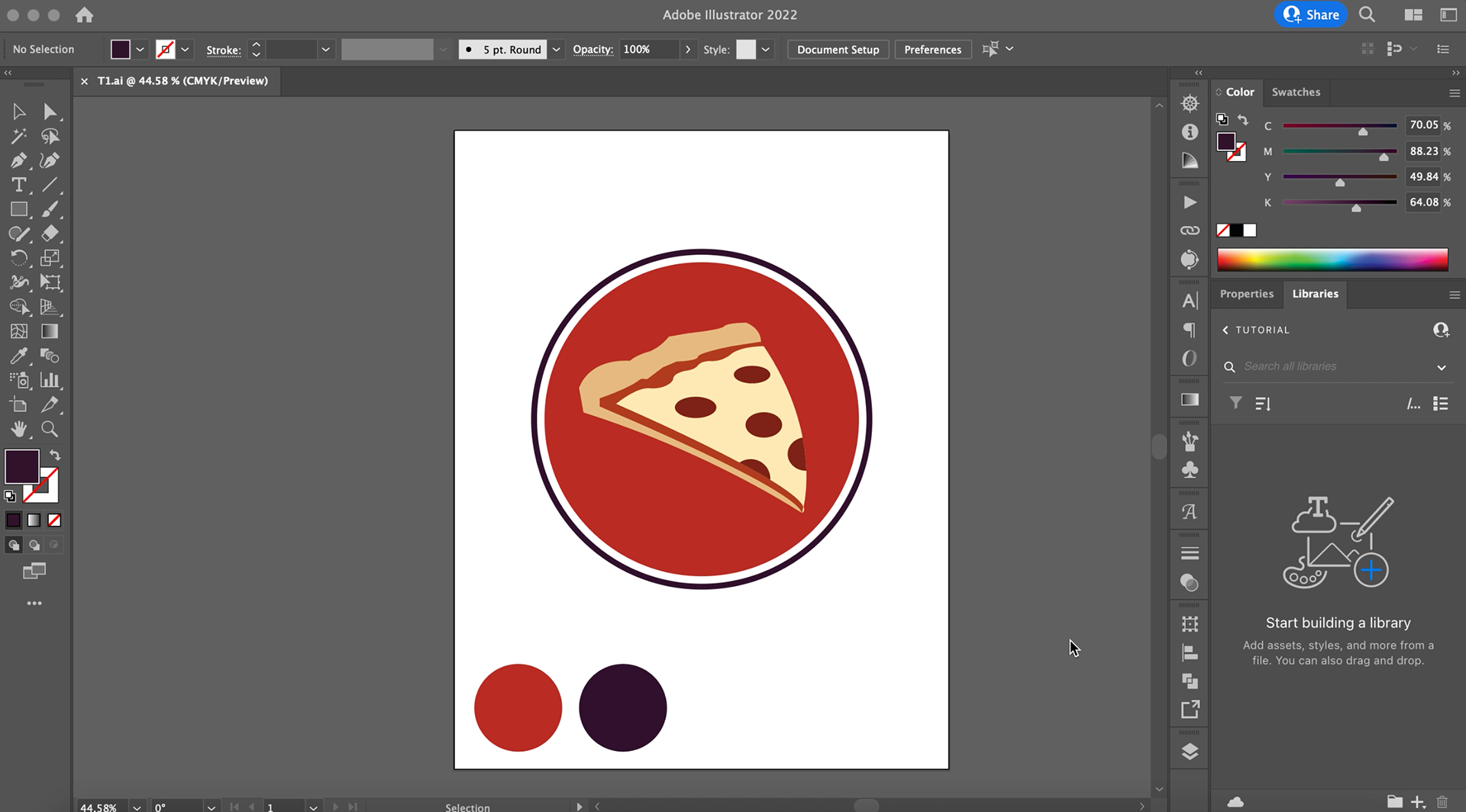The height and width of the screenshot is (812, 1466).
Task: Open the fill color dropdown in control bar
Action: coord(140,50)
